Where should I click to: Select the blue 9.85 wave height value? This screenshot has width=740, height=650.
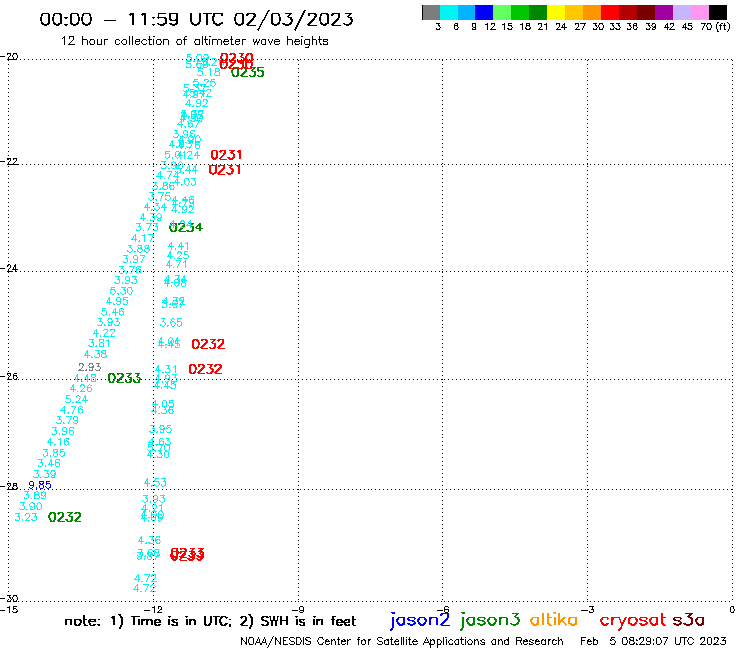click(x=40, y=485)
